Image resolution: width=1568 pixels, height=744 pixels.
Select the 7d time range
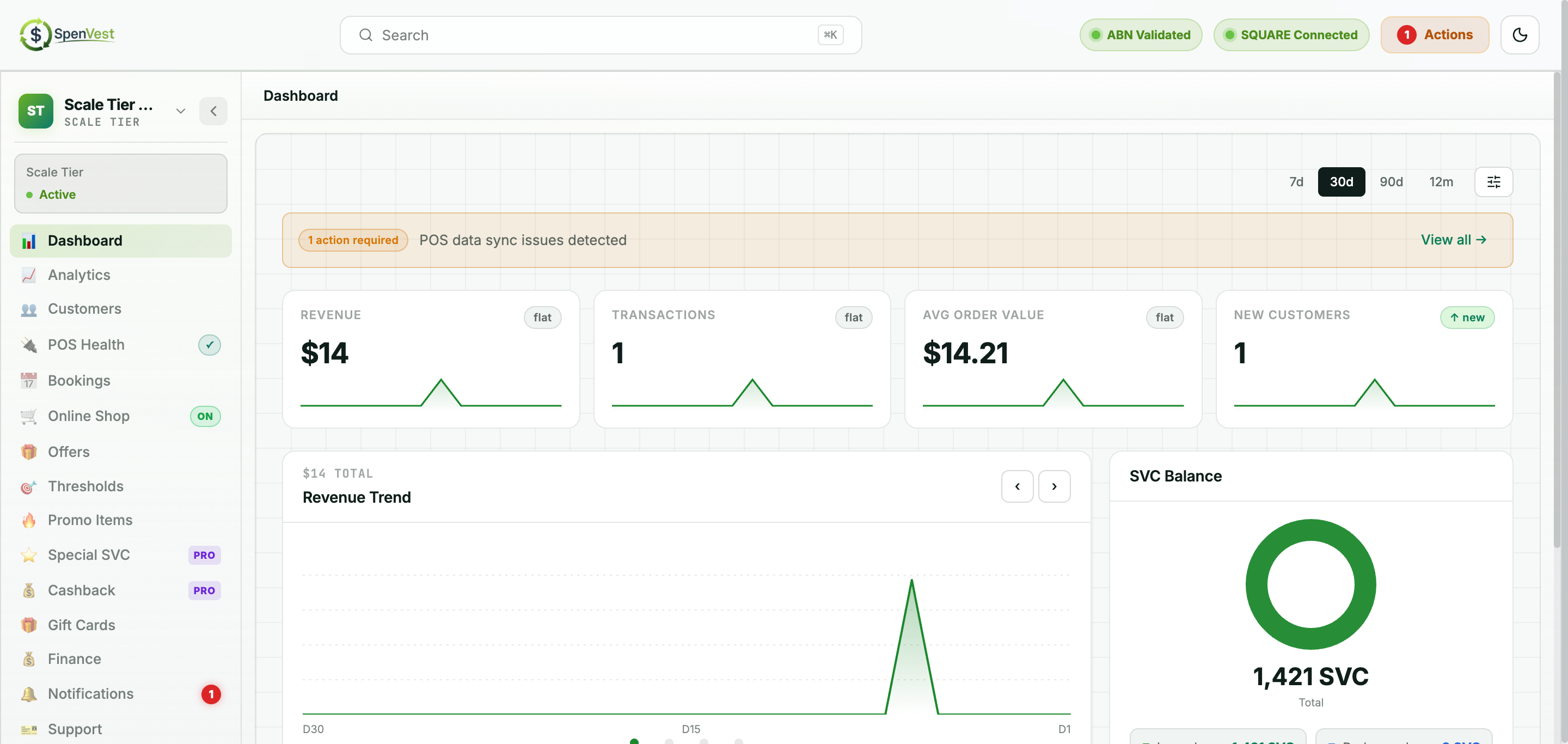click(x=1296, y=182)
